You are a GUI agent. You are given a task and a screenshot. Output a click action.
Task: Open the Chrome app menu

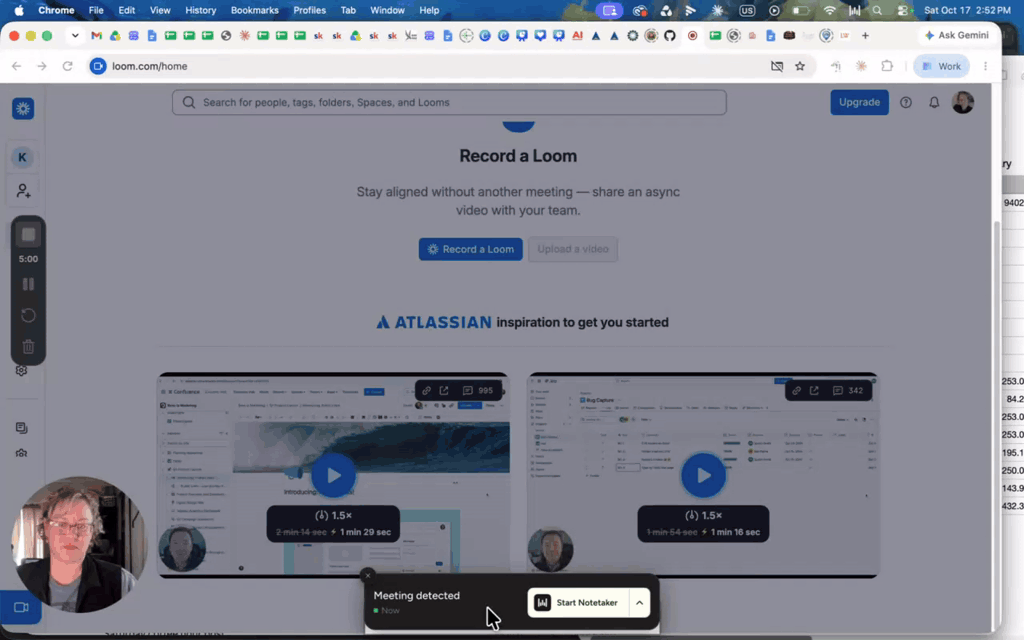click(x=56, y=10)
